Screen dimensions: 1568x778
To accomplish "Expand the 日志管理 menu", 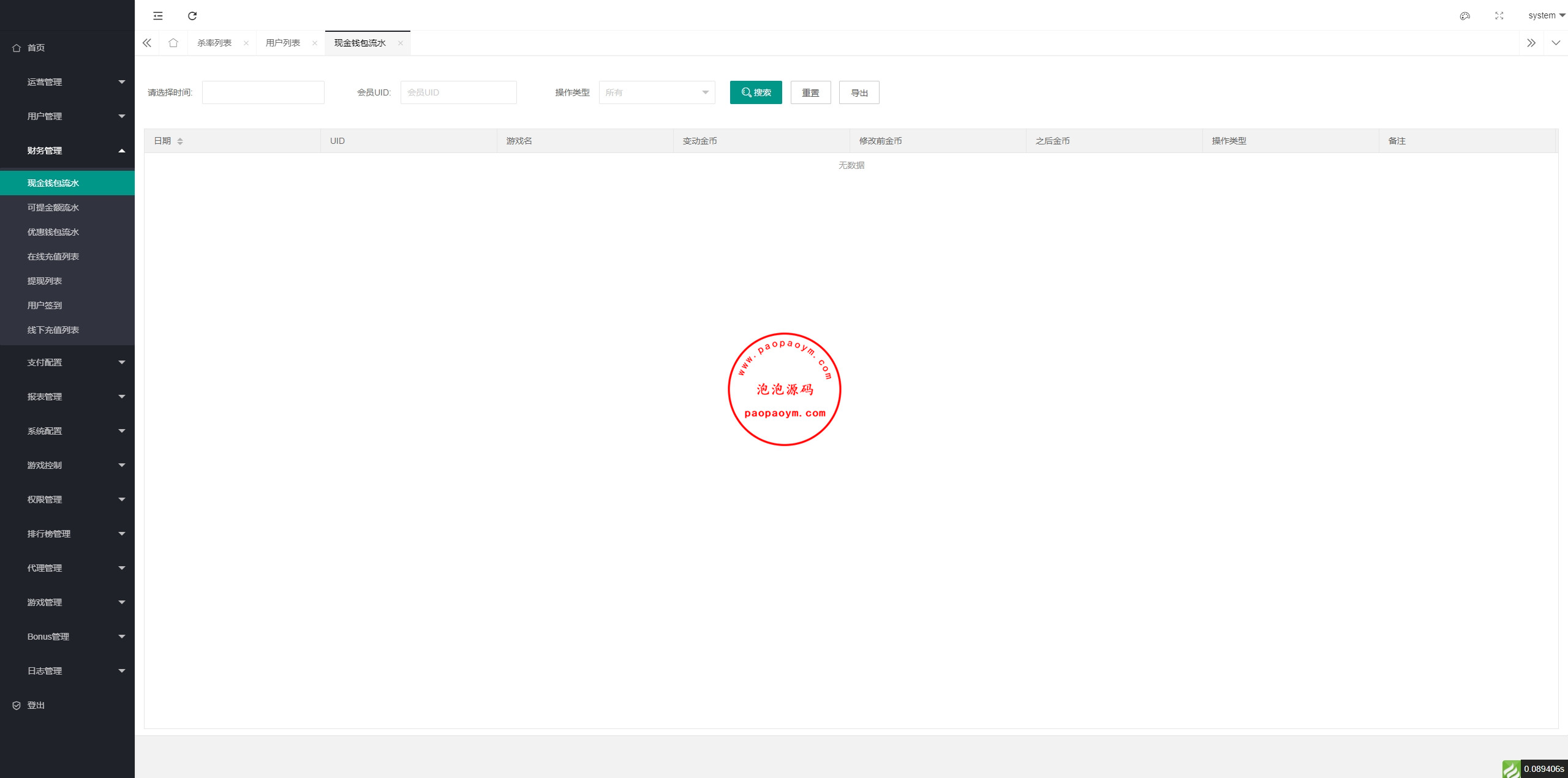I will 67,671.
